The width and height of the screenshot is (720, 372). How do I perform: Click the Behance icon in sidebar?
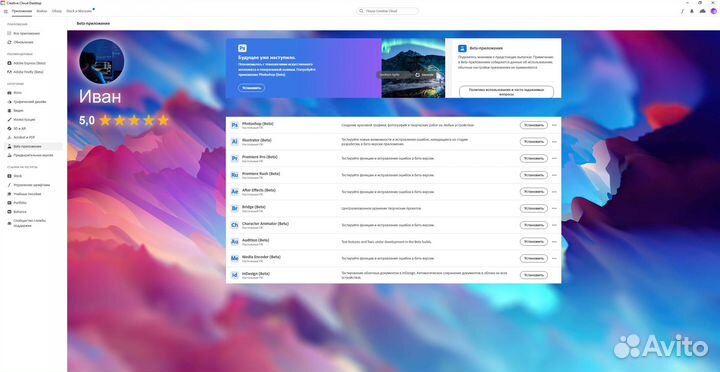(9, 212)
